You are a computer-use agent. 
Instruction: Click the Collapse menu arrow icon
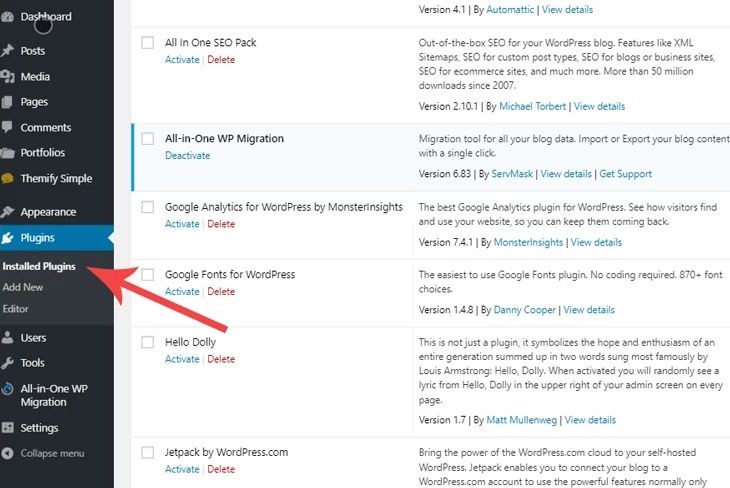tap(7, 453)
